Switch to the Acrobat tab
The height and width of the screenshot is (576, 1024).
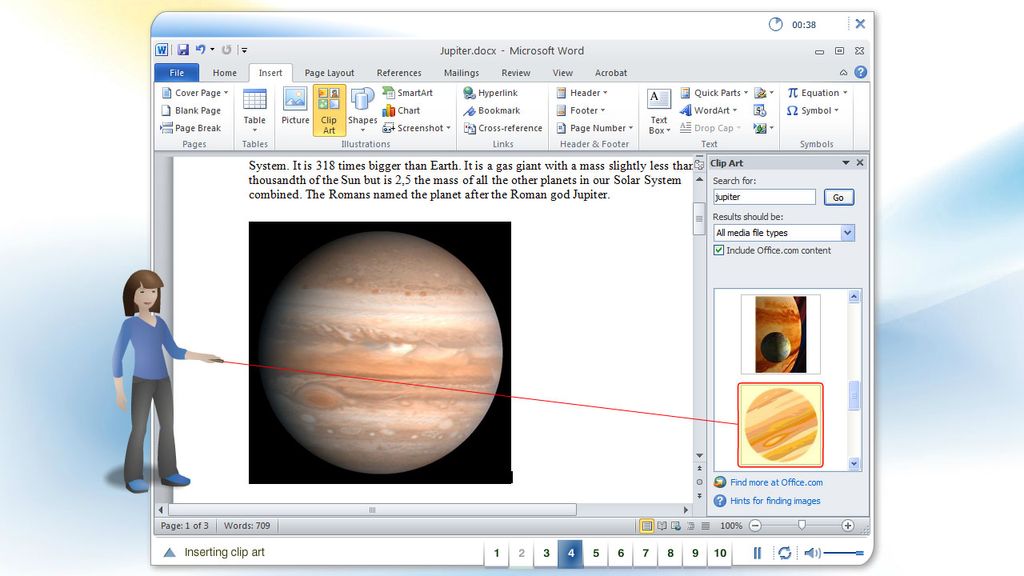pyautogui.click(x=611, y=72)
